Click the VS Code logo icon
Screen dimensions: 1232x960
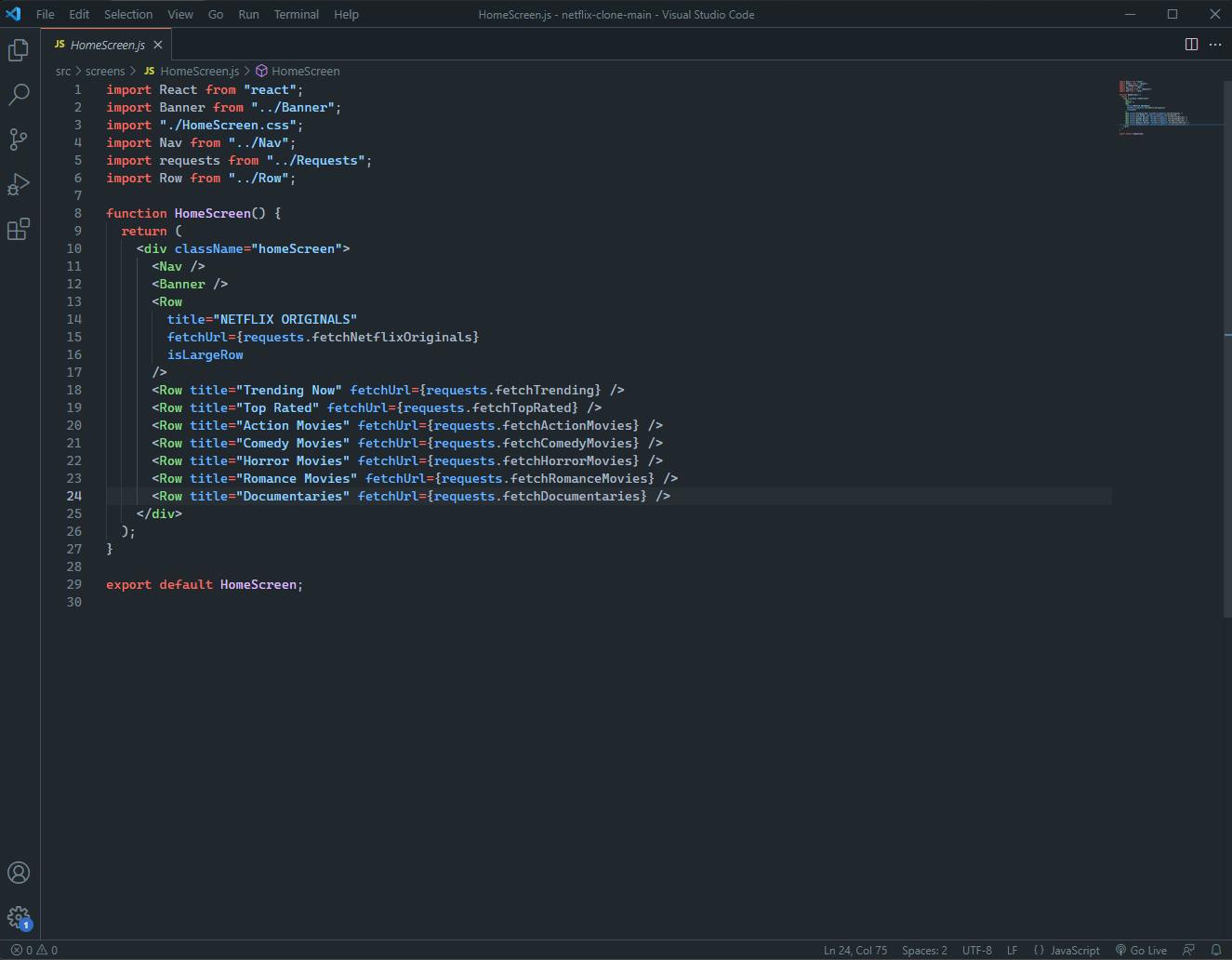click(13, 14)
